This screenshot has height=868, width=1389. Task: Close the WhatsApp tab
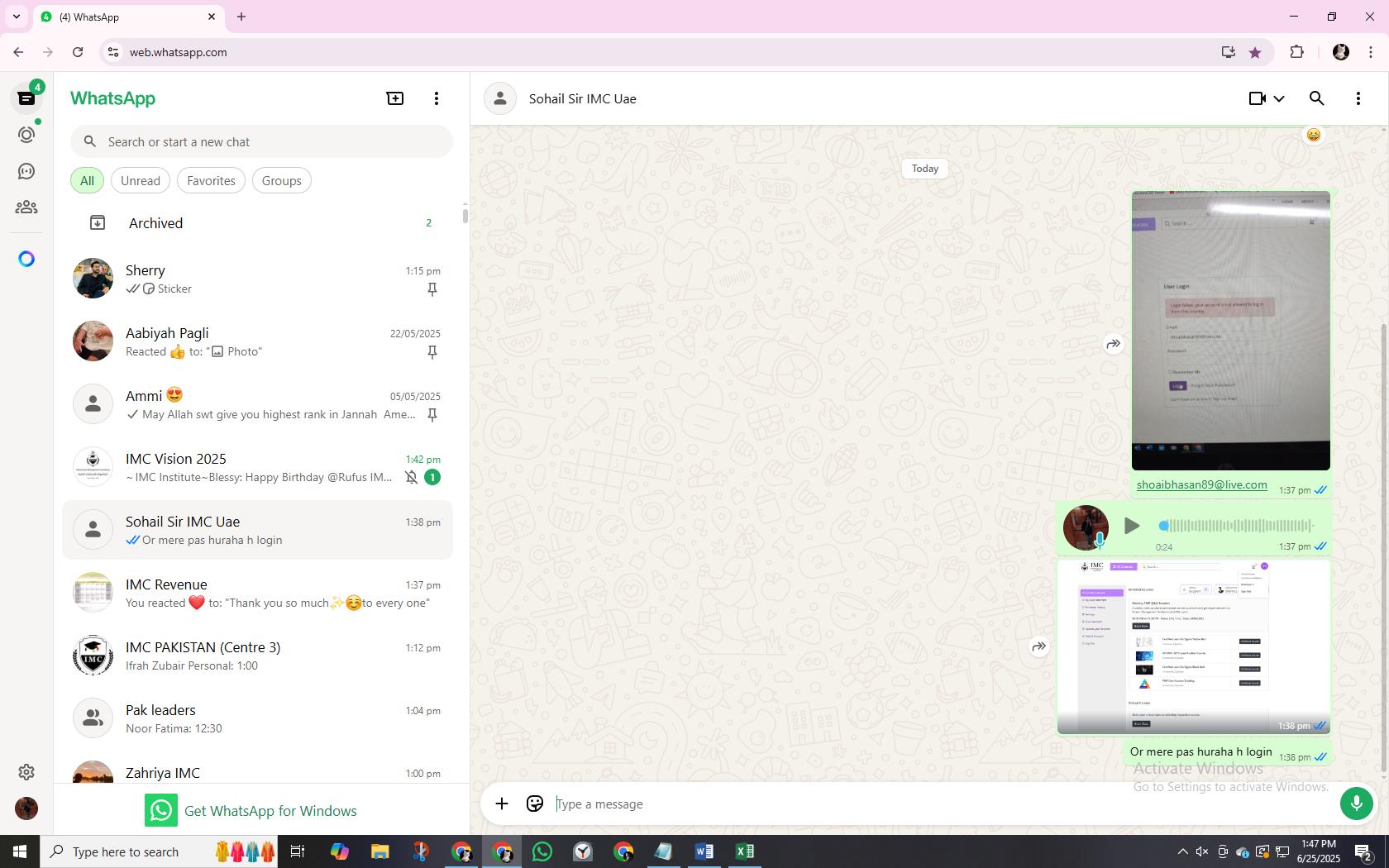[x=212, y=17]
